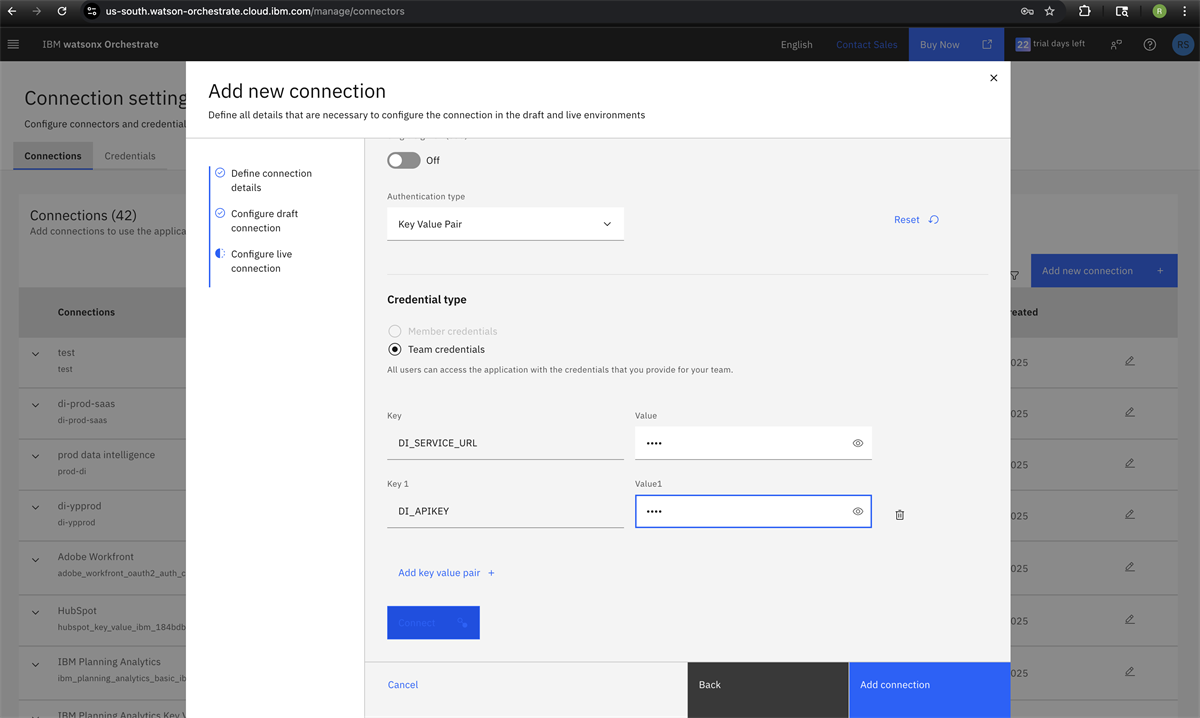Screen dimensions: 1200x718
Task: Open the English language selector
Action: [796, 44]
